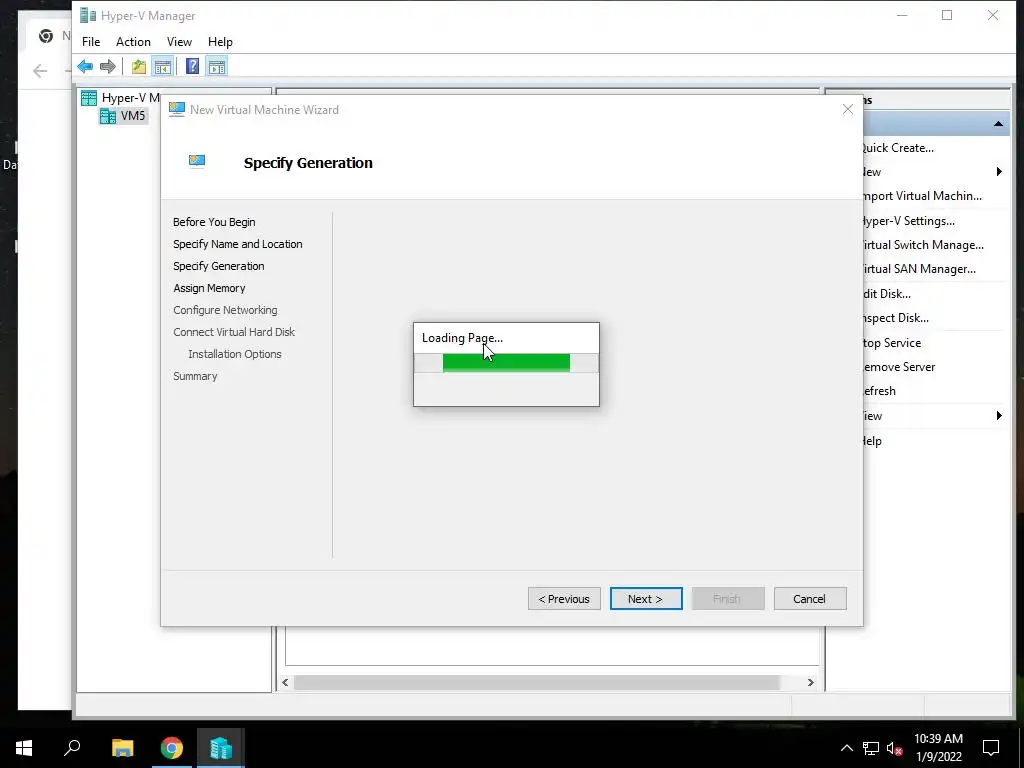Close the New Virtual Machine Wizard
Image resolution: width=1024 pixels, height=768 pixels.
pos(848,110)
